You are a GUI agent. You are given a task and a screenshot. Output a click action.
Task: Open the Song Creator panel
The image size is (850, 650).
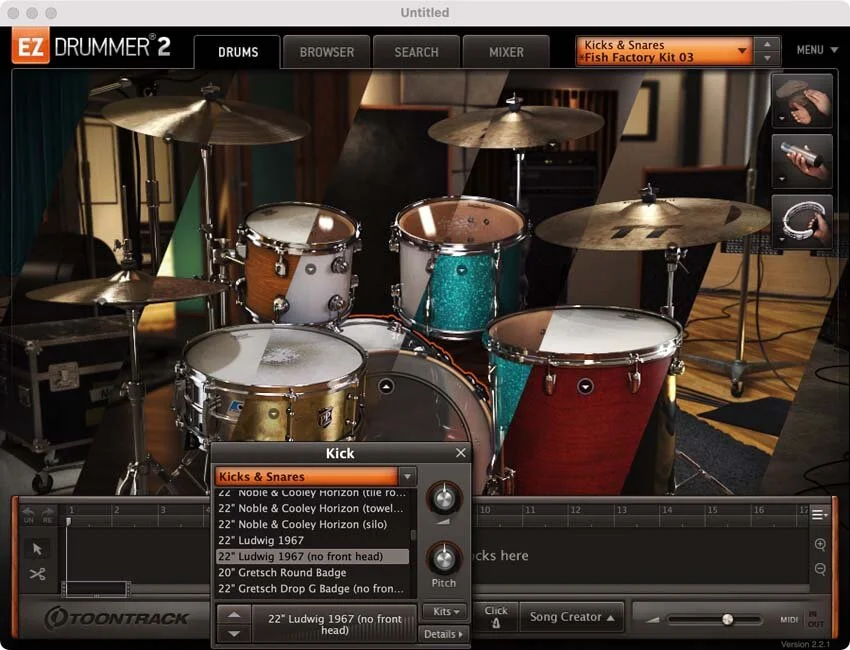tap(572, 617)
